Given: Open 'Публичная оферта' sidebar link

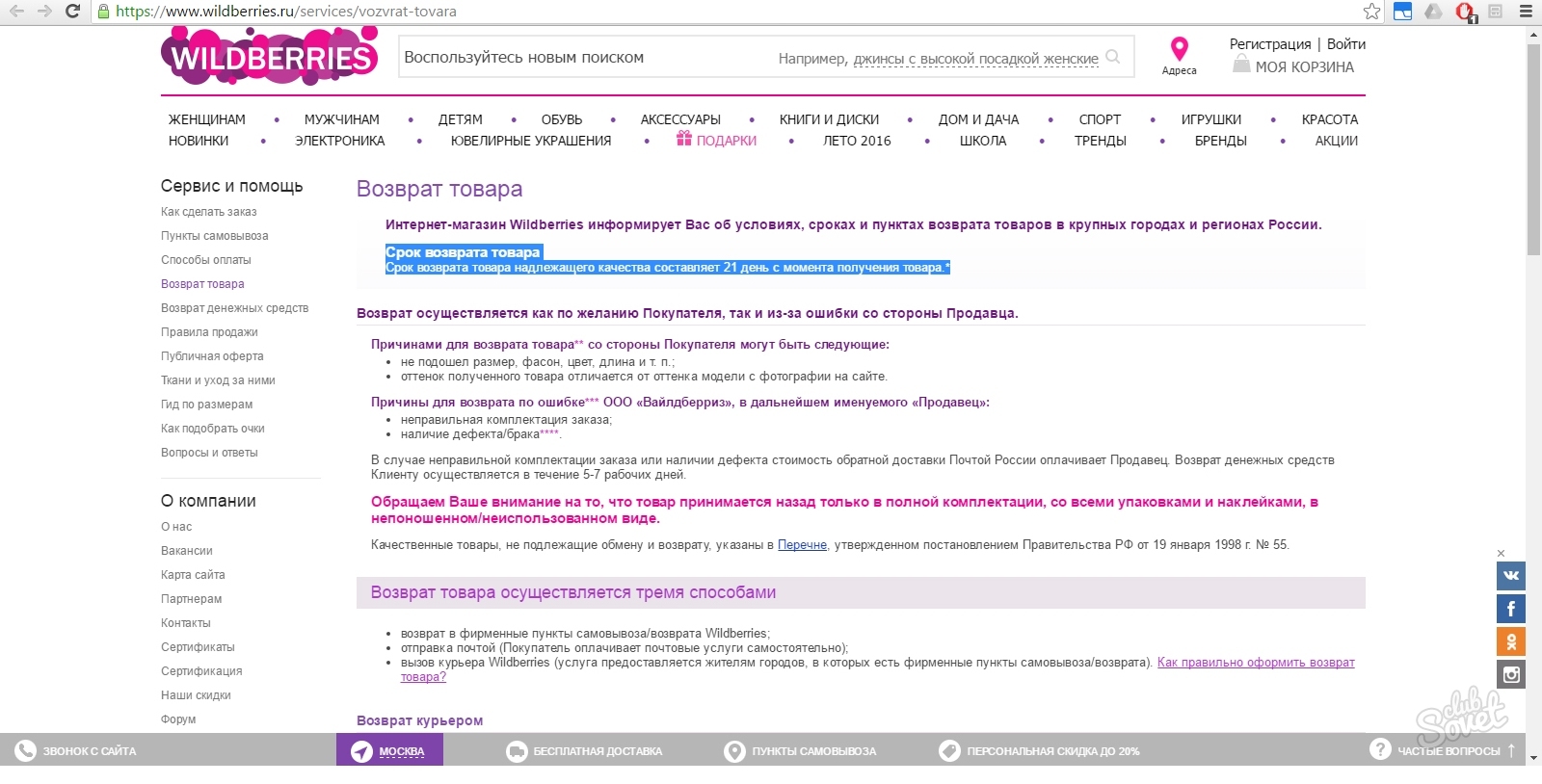Looking at the screenshot, I should click(x=212, y=356).
